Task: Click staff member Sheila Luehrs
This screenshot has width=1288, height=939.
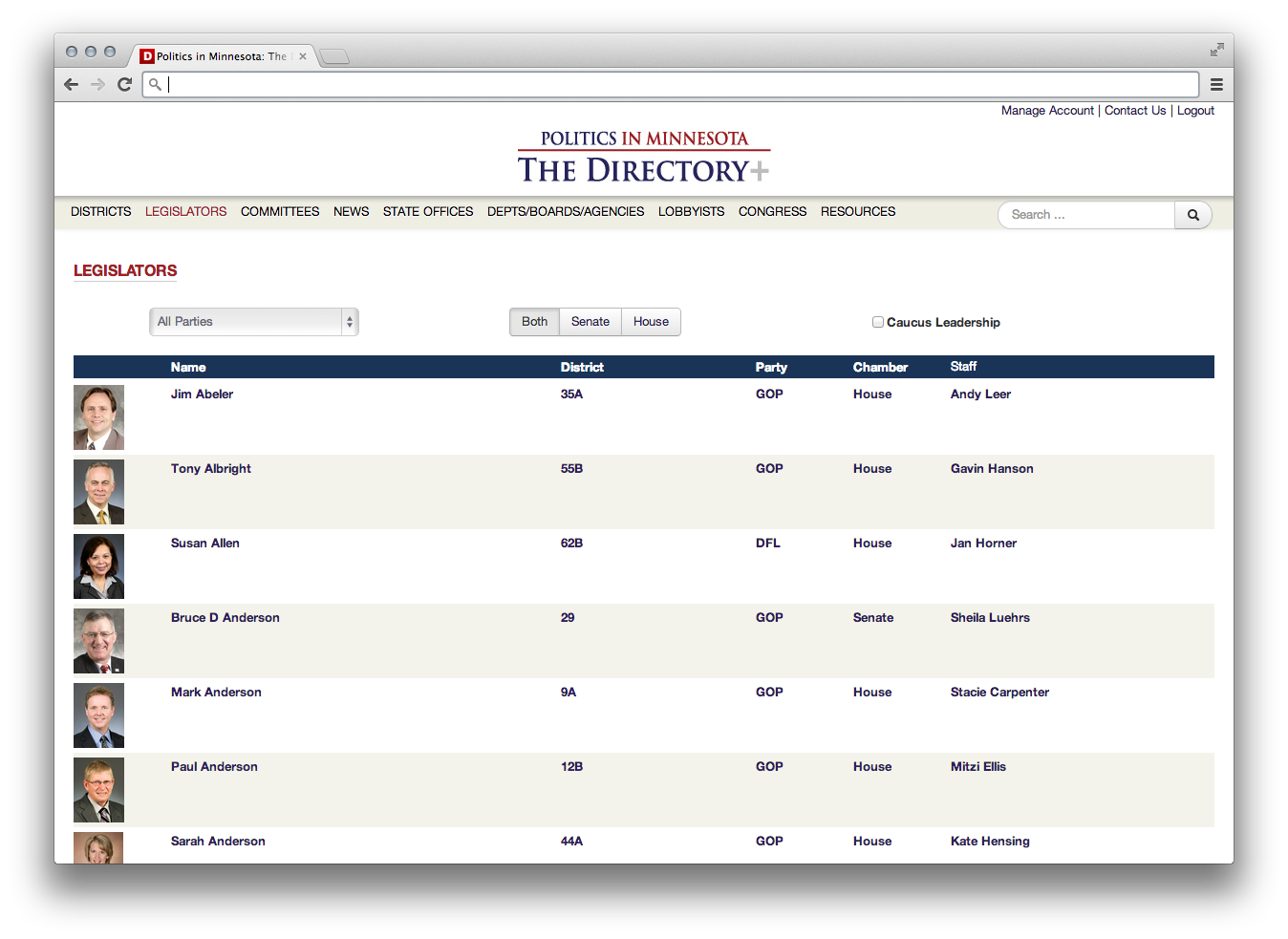Action: click(990, 617)
